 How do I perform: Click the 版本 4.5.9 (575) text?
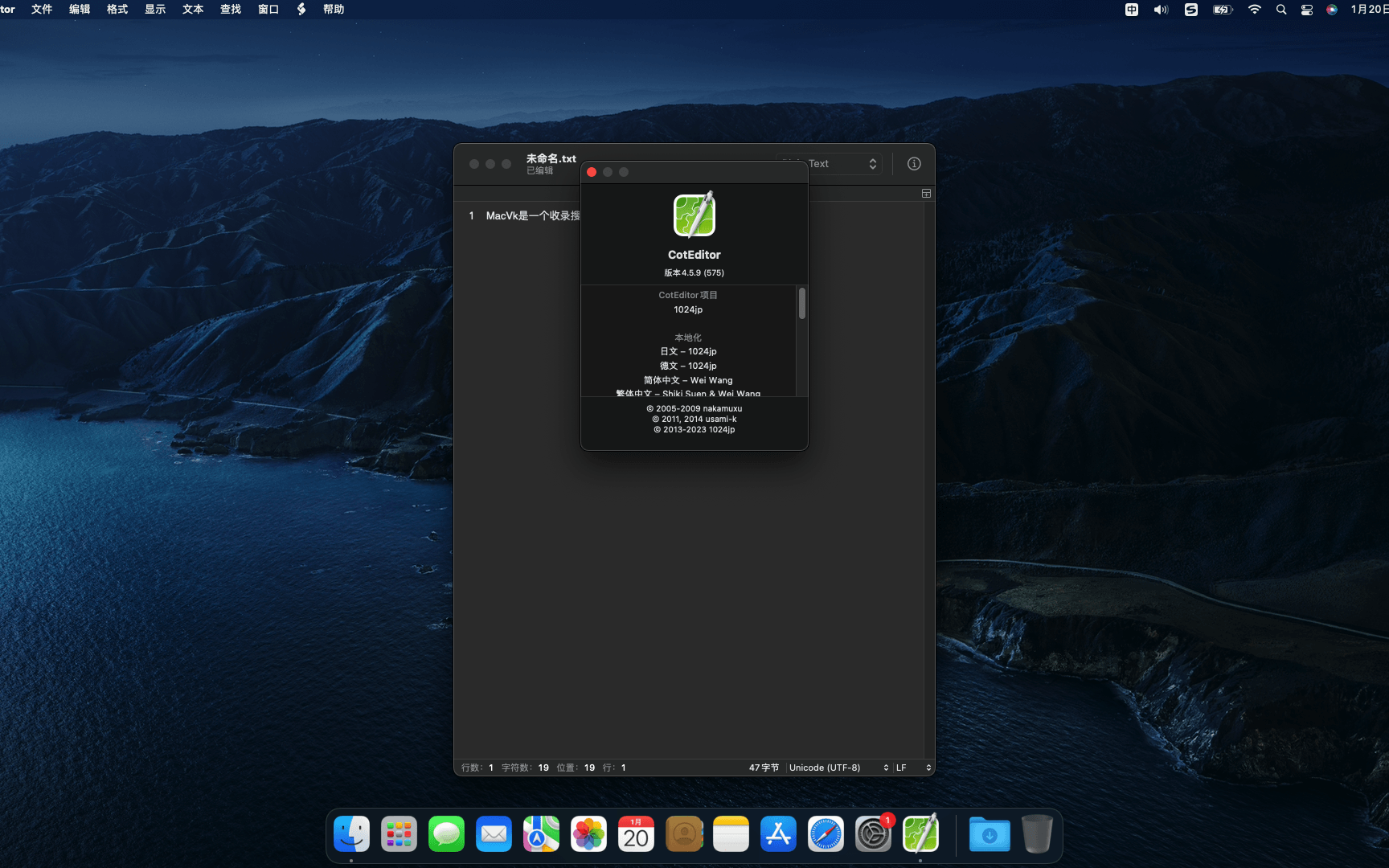pos(694,272)
